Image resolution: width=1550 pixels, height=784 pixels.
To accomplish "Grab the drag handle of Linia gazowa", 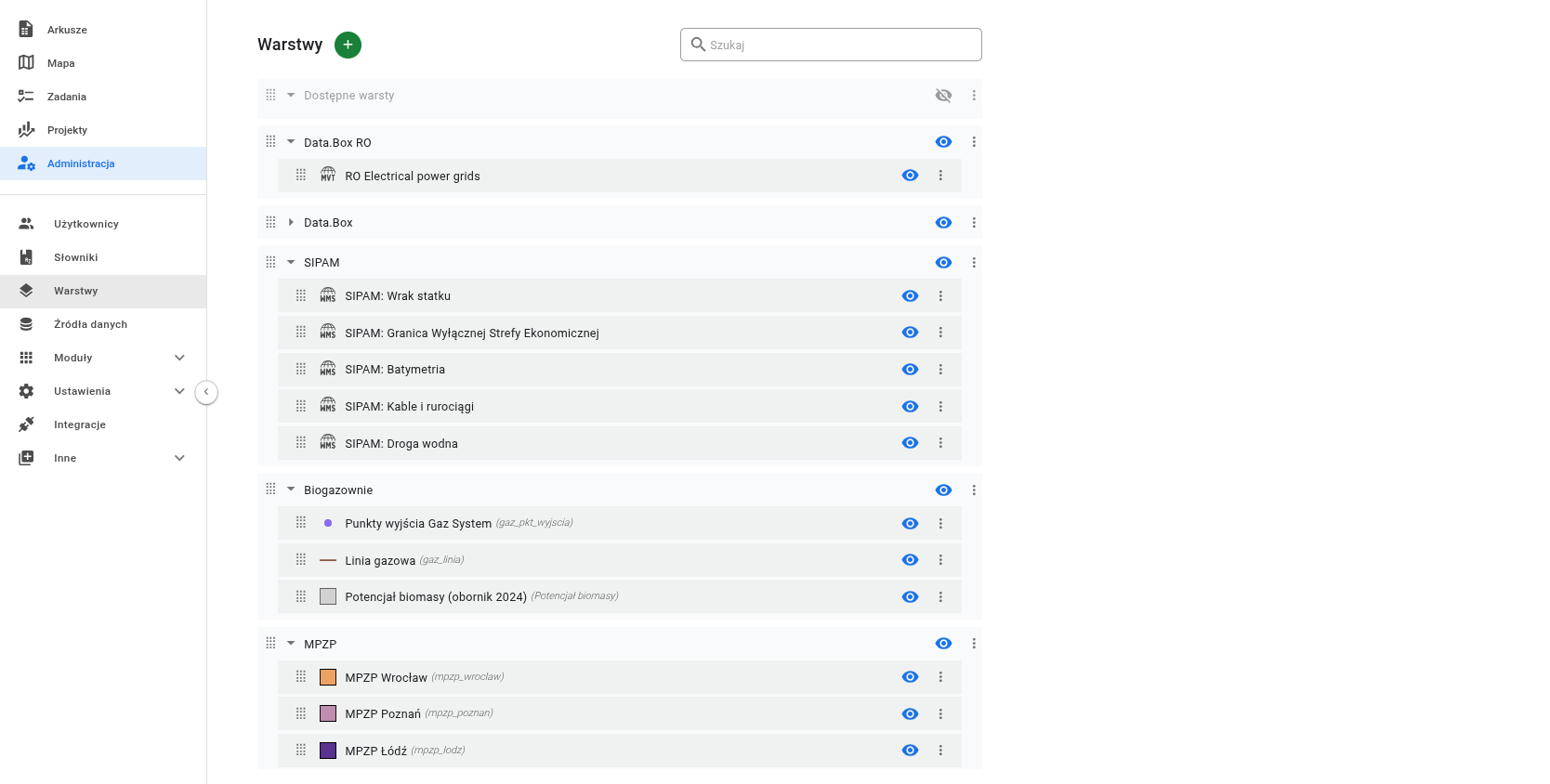I will [301, 559].
